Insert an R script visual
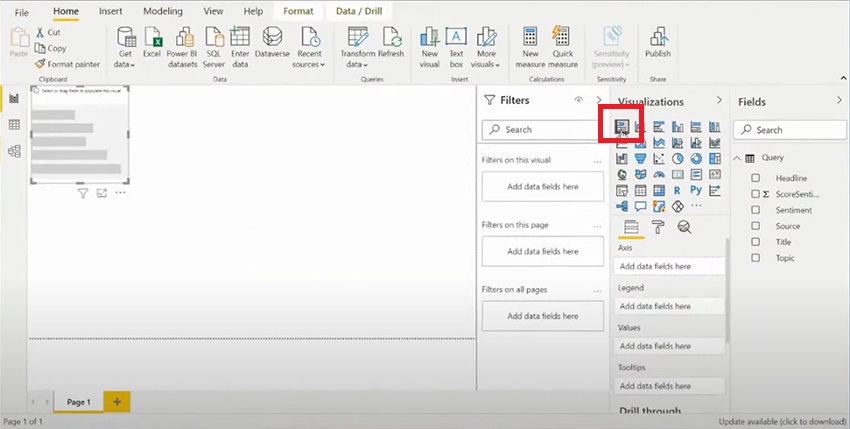 677,190
